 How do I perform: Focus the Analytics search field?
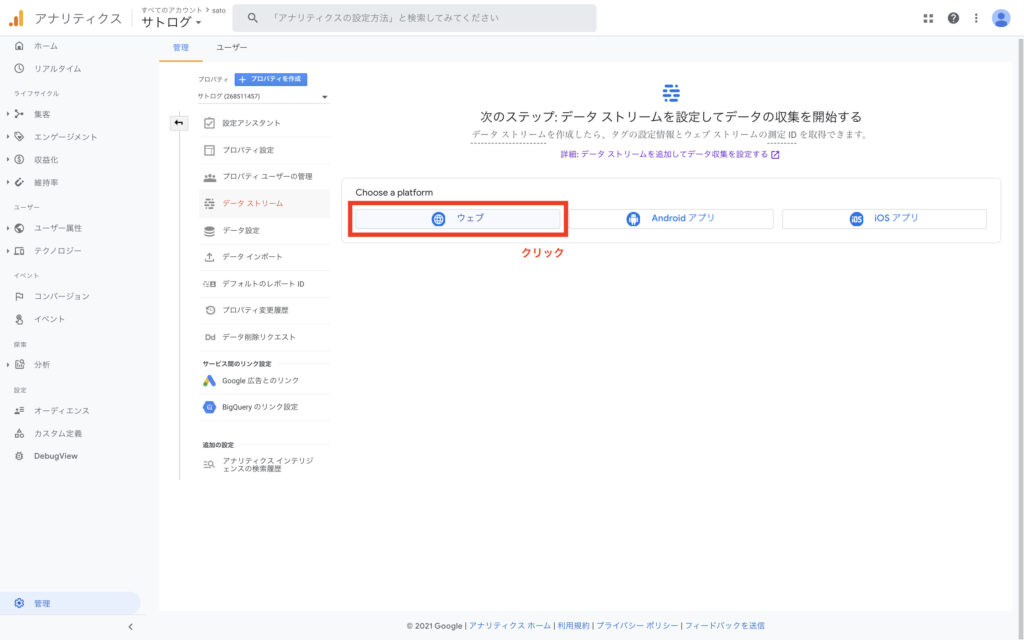pos(415,18)
